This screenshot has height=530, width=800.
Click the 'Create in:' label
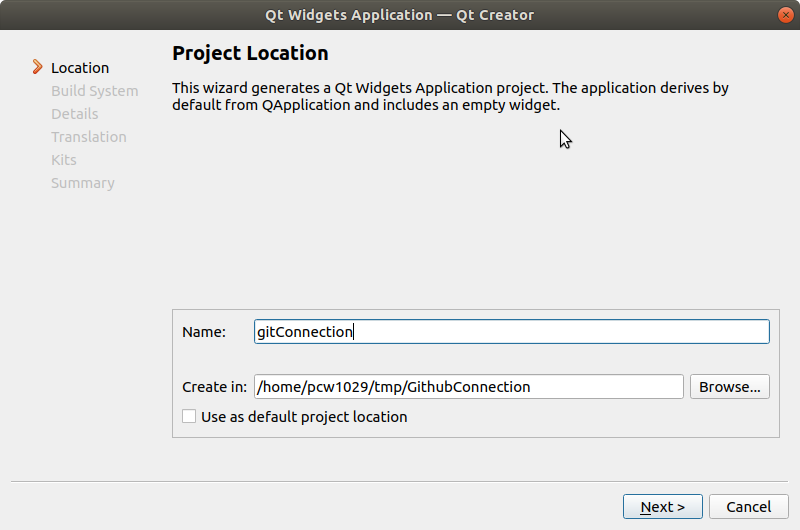[214, 387]
